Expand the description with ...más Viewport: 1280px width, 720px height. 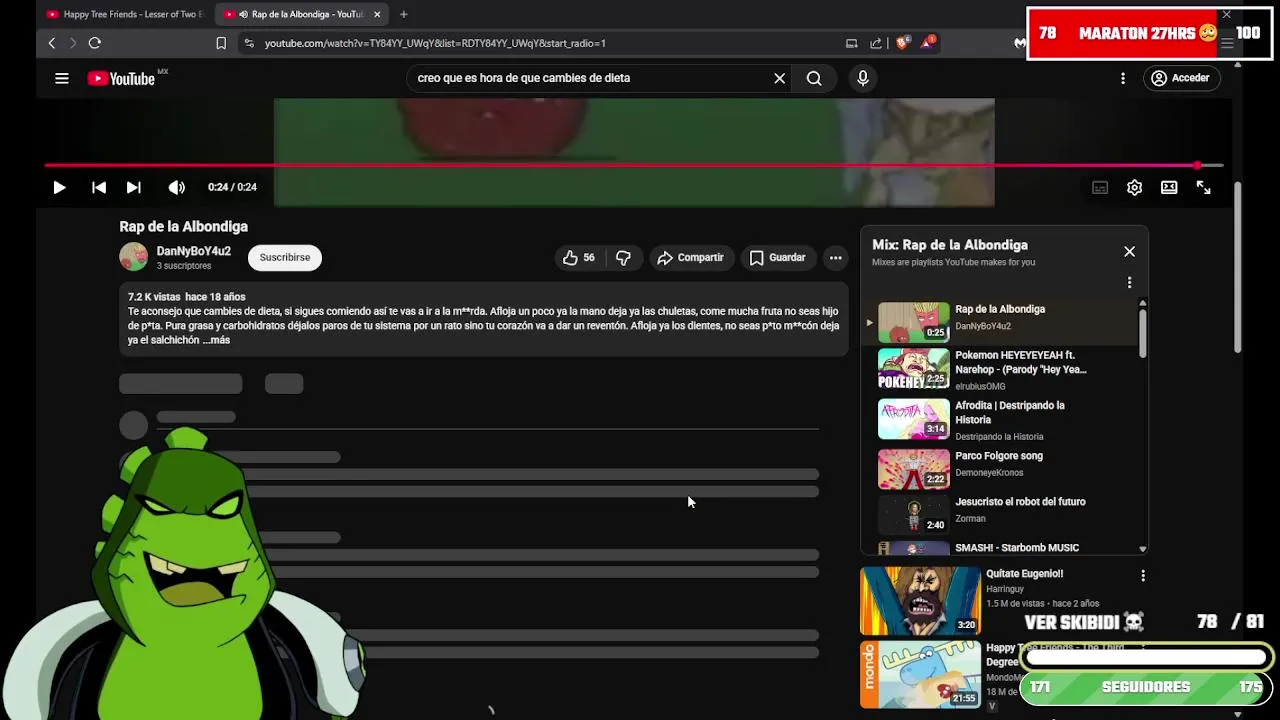click(x=216, y=340)
